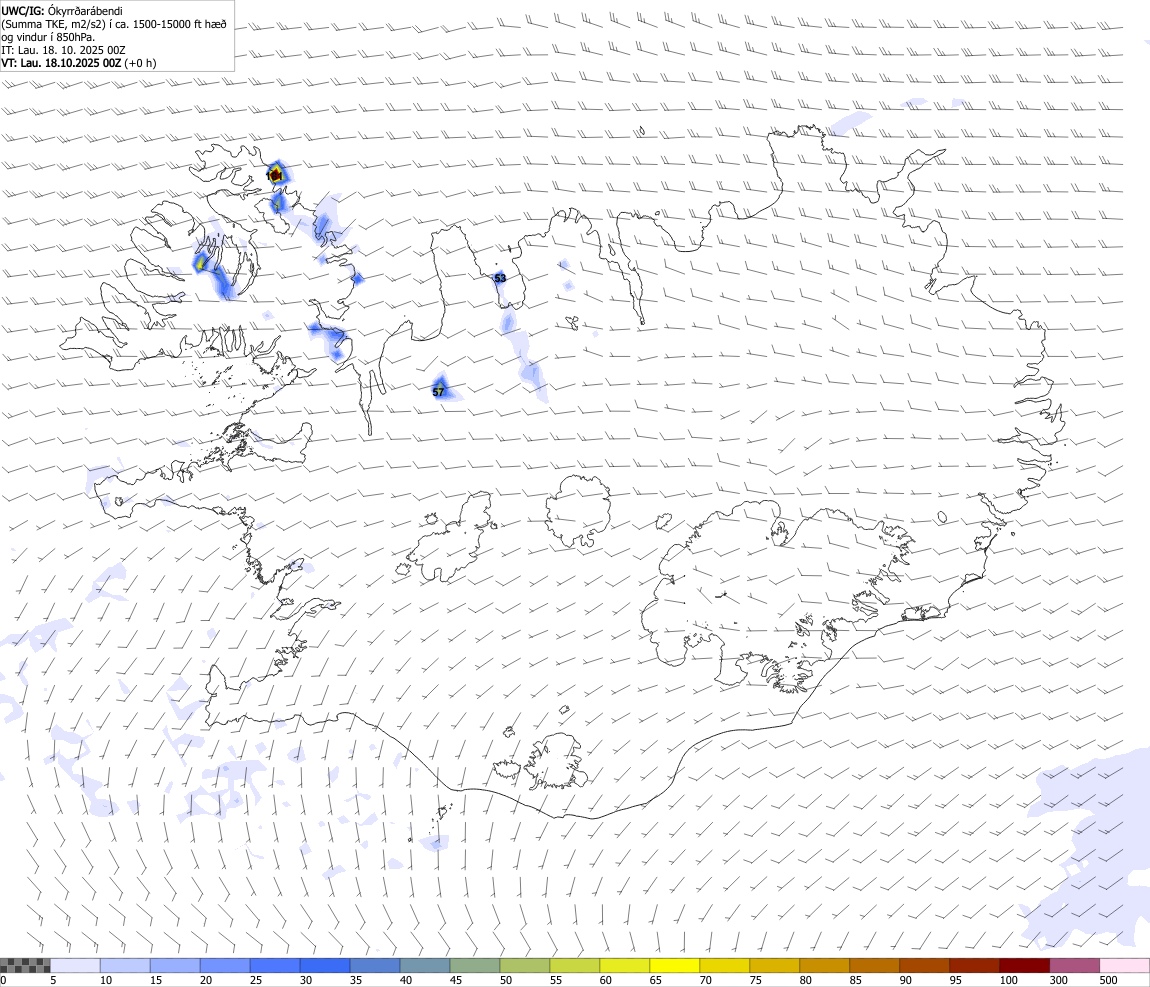Pick the 10–15 light blue legend swatch
1150x987 pixels.
[125, 965]
